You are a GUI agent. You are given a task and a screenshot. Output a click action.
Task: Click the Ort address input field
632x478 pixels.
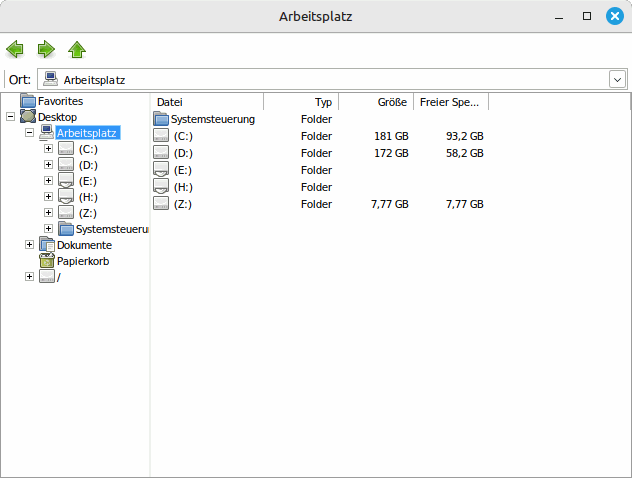click(x=330, y=80)
